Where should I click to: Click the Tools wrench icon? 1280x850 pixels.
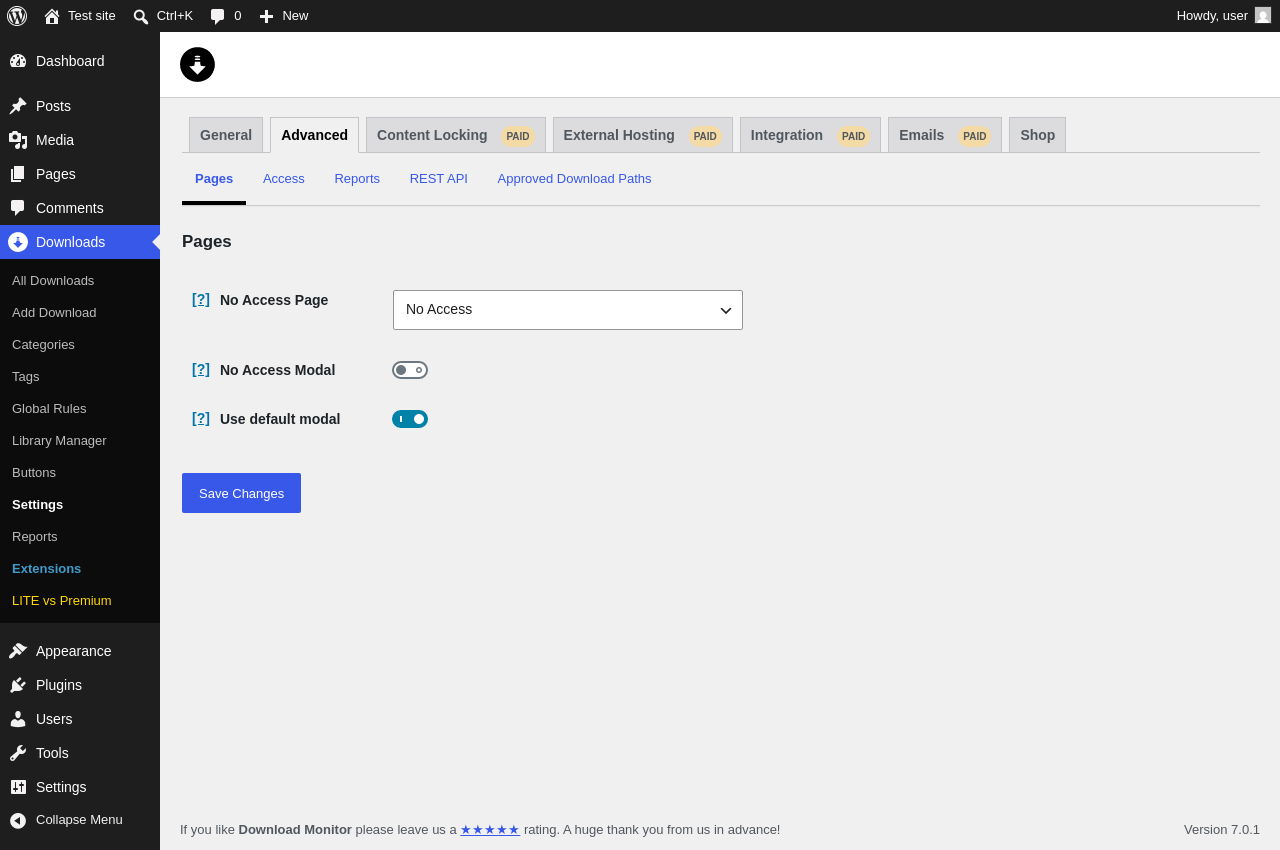coord(18,753)
